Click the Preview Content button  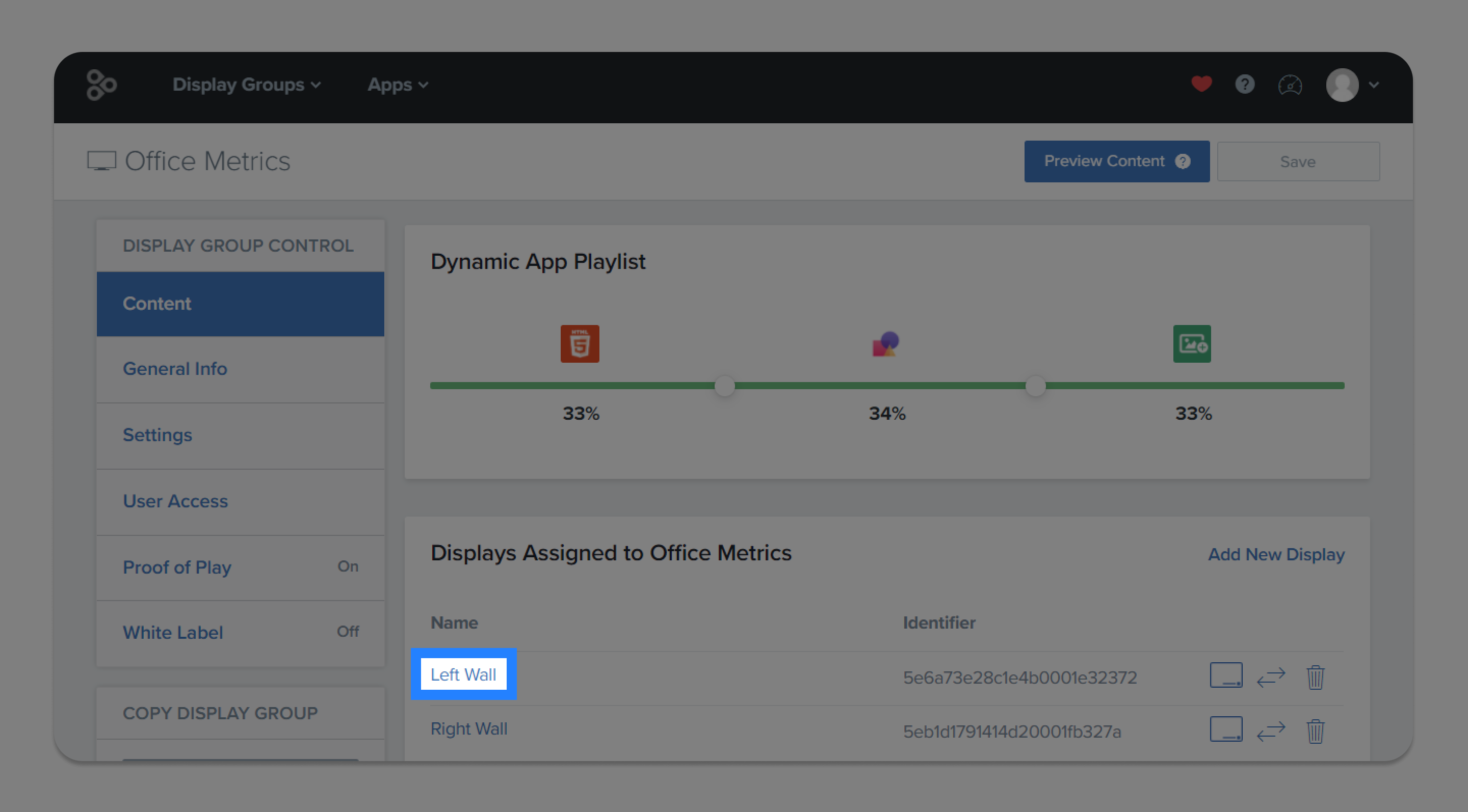click(1116, 161)
